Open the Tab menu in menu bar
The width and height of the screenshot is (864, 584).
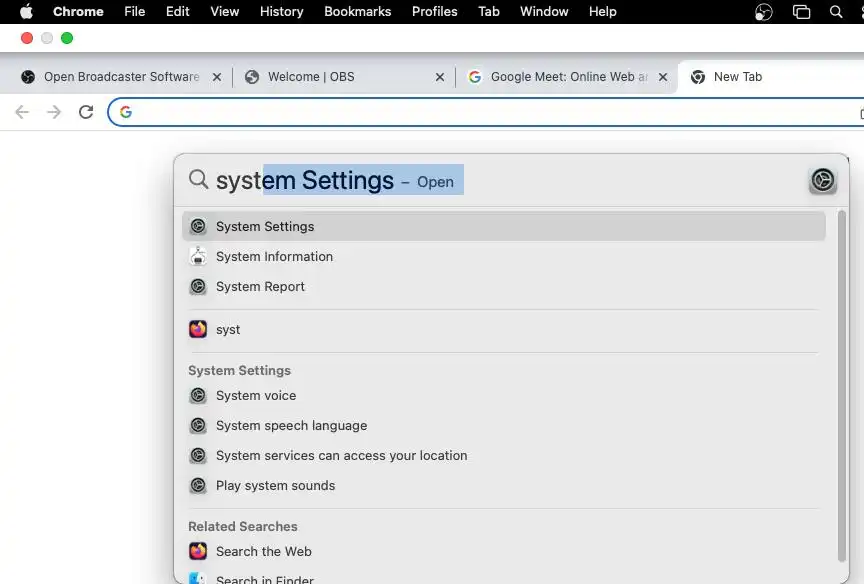pyautogui.click(x=489, y=12)
